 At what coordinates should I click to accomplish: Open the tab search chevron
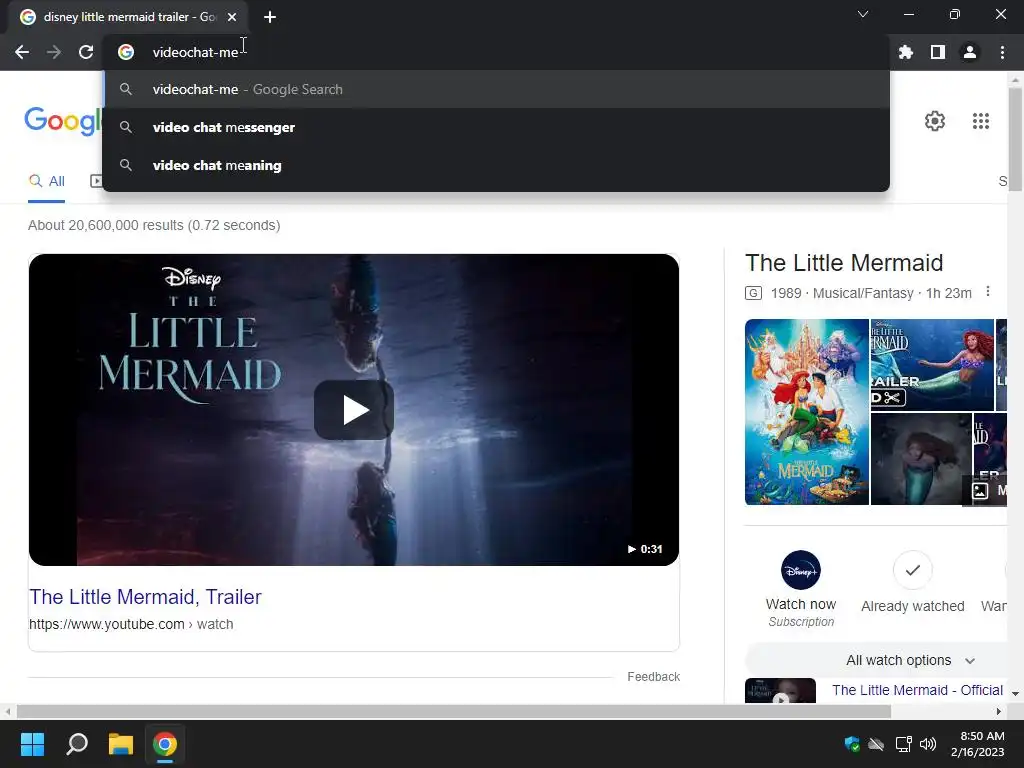tap(863, 14)
